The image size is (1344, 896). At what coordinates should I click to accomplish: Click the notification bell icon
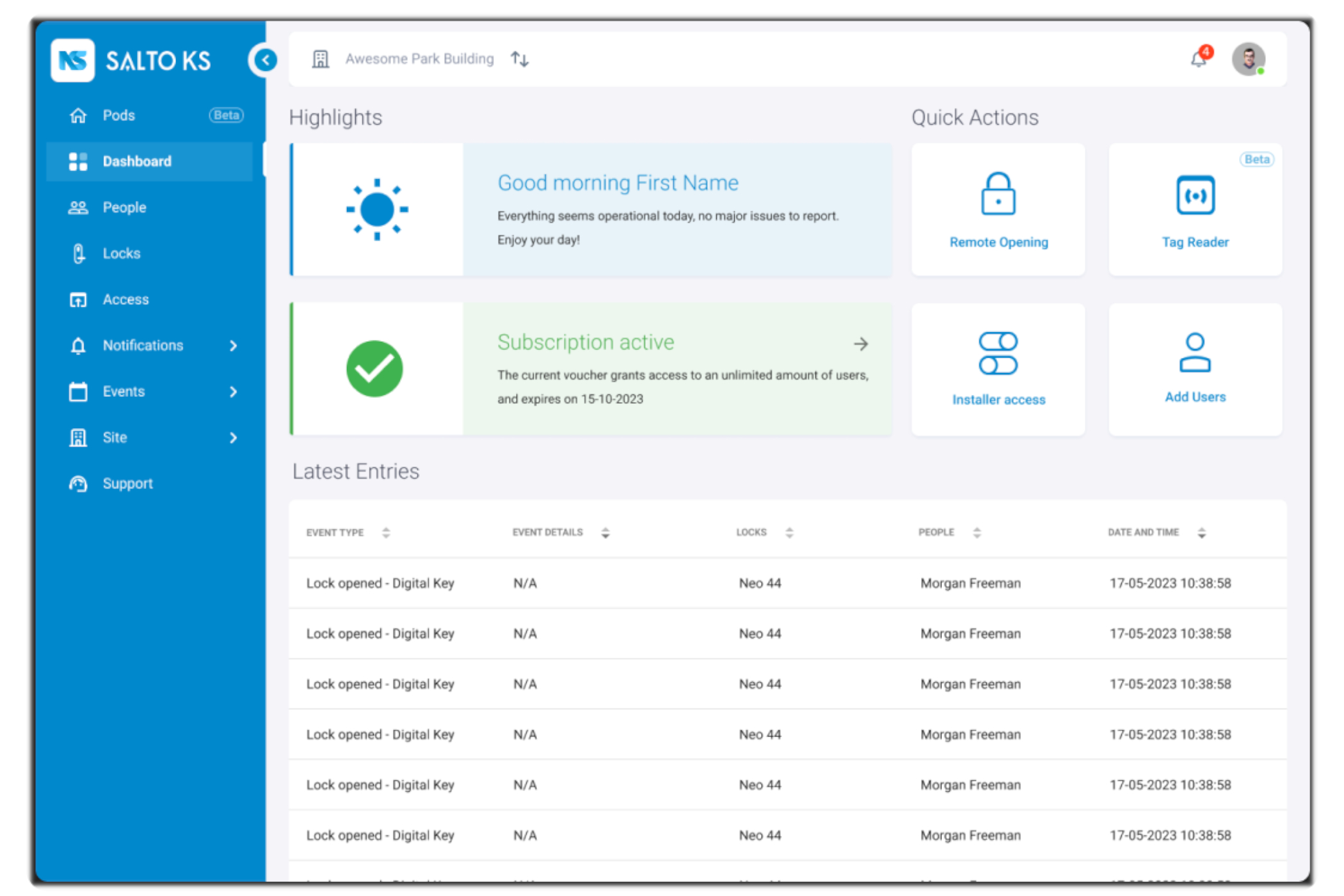click(x=1197, y=60)
